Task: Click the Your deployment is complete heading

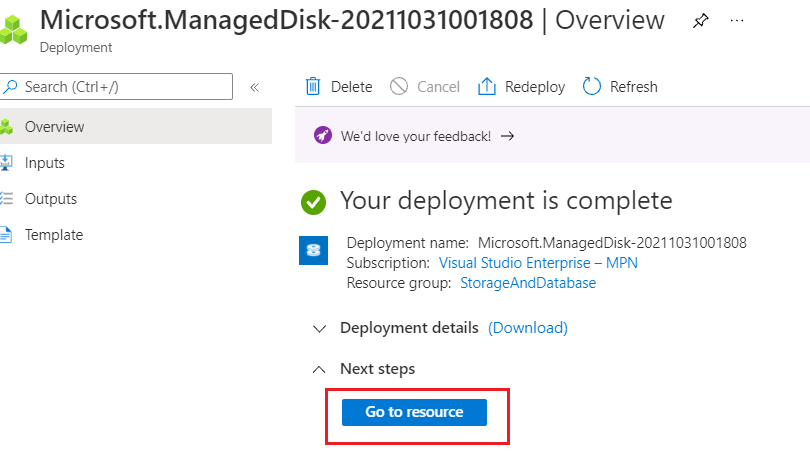Action: pos(506,200)
